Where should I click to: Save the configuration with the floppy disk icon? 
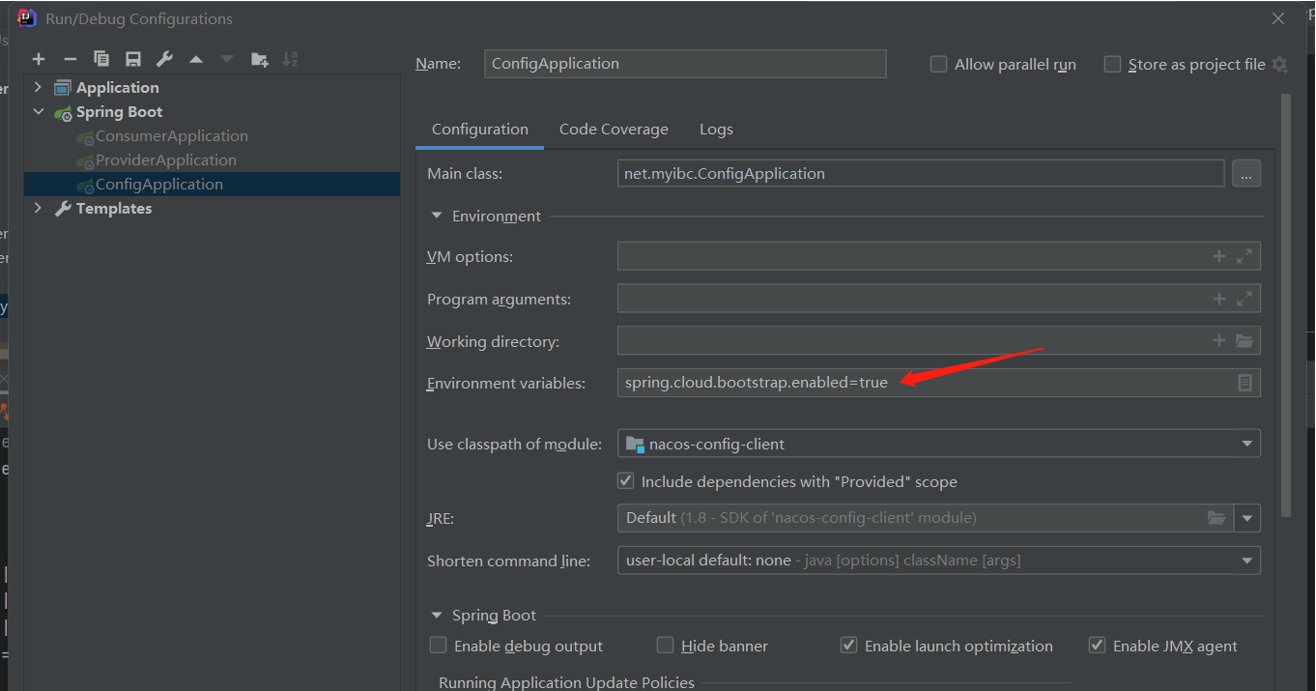click(133, 60)
